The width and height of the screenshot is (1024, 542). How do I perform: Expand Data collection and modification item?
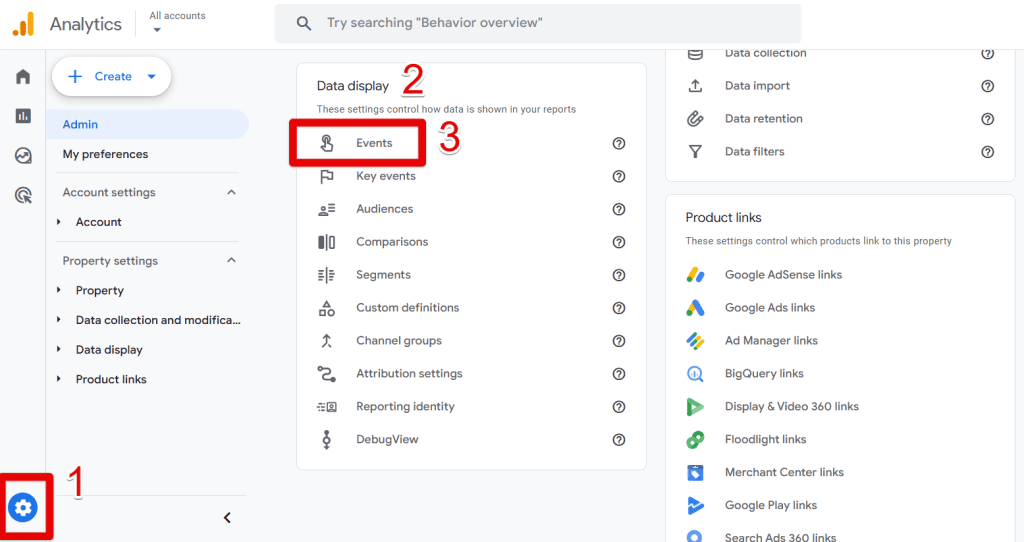[59, 320]
